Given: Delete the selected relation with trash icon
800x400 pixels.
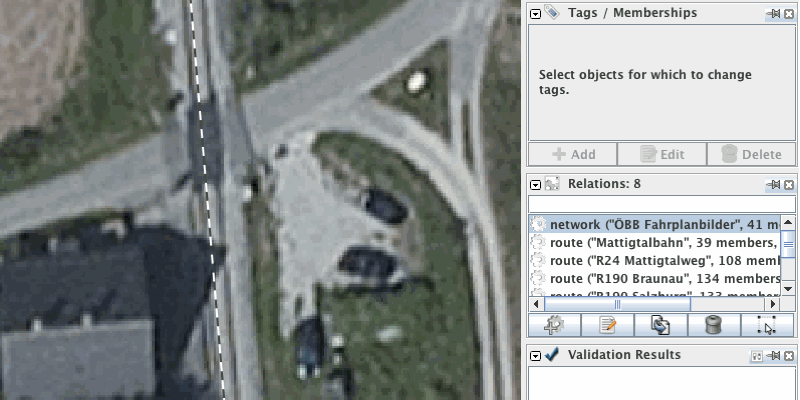Looking at the screenshot, I should point(713,324).
